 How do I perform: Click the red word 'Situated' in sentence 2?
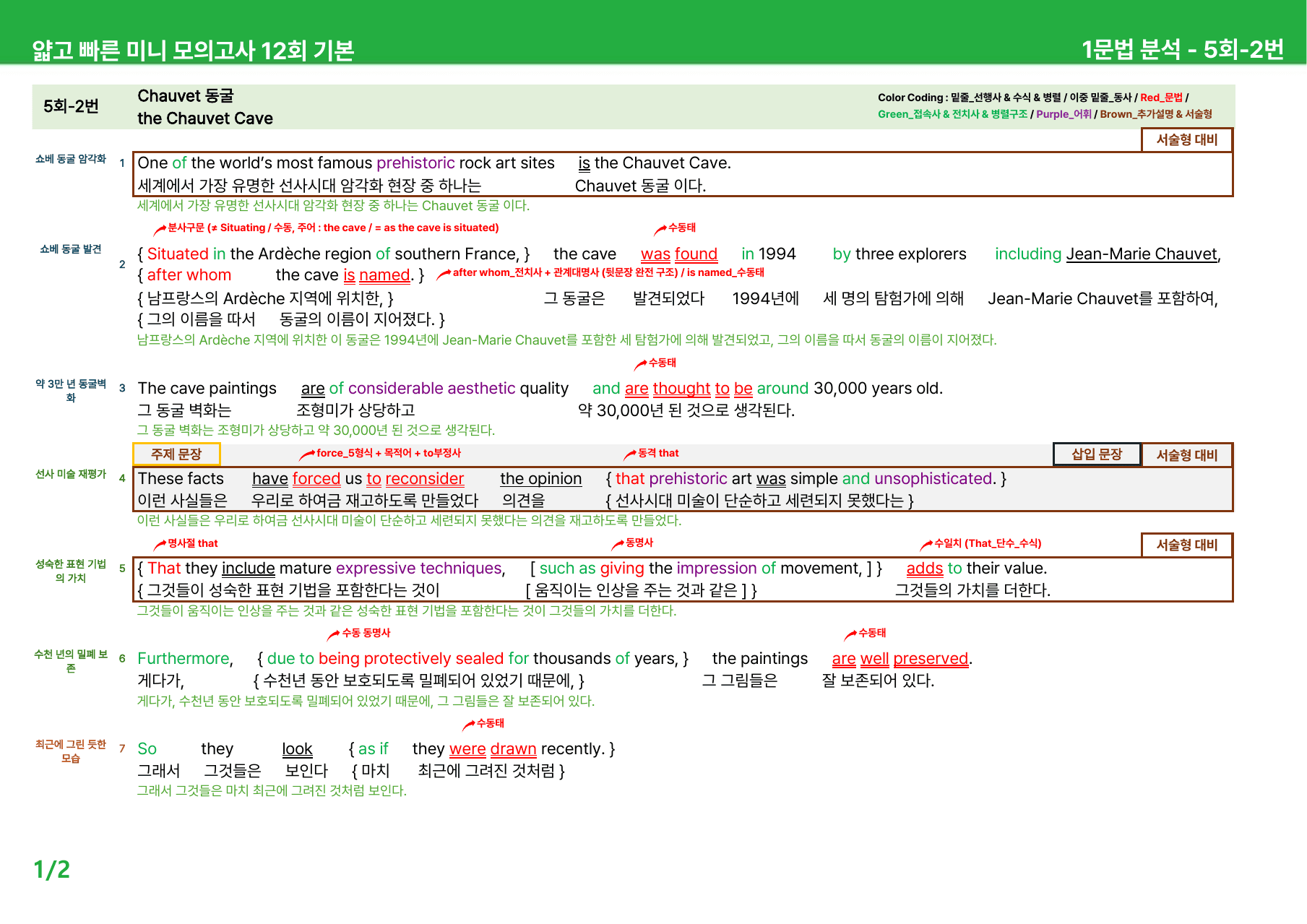click(178, 254)
